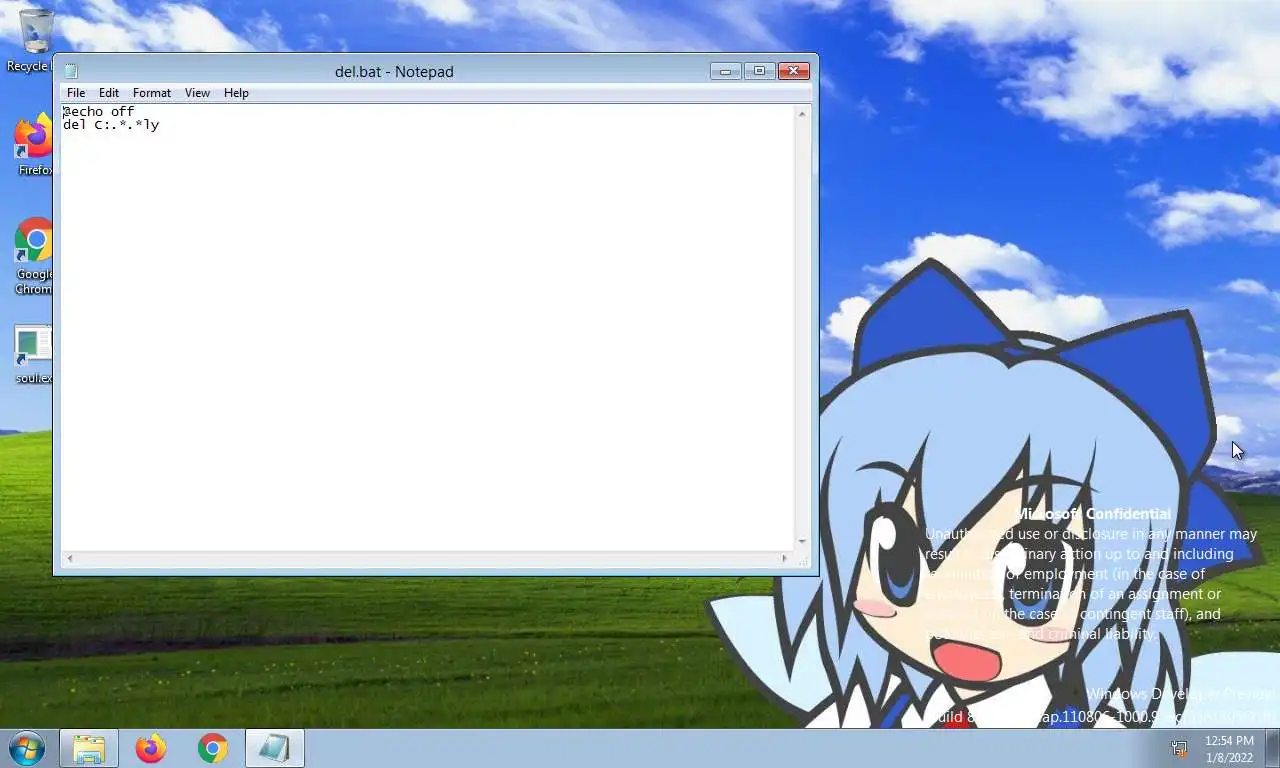Click the del.bat - Notepad title text

(x=394, y=72)
